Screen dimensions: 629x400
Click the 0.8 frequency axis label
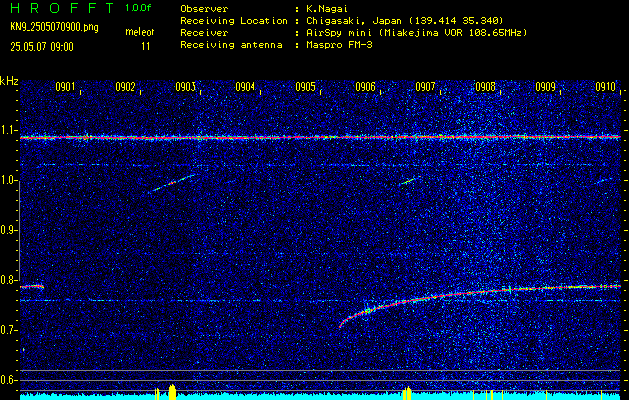pyautogui.click(x=8, y=280)
